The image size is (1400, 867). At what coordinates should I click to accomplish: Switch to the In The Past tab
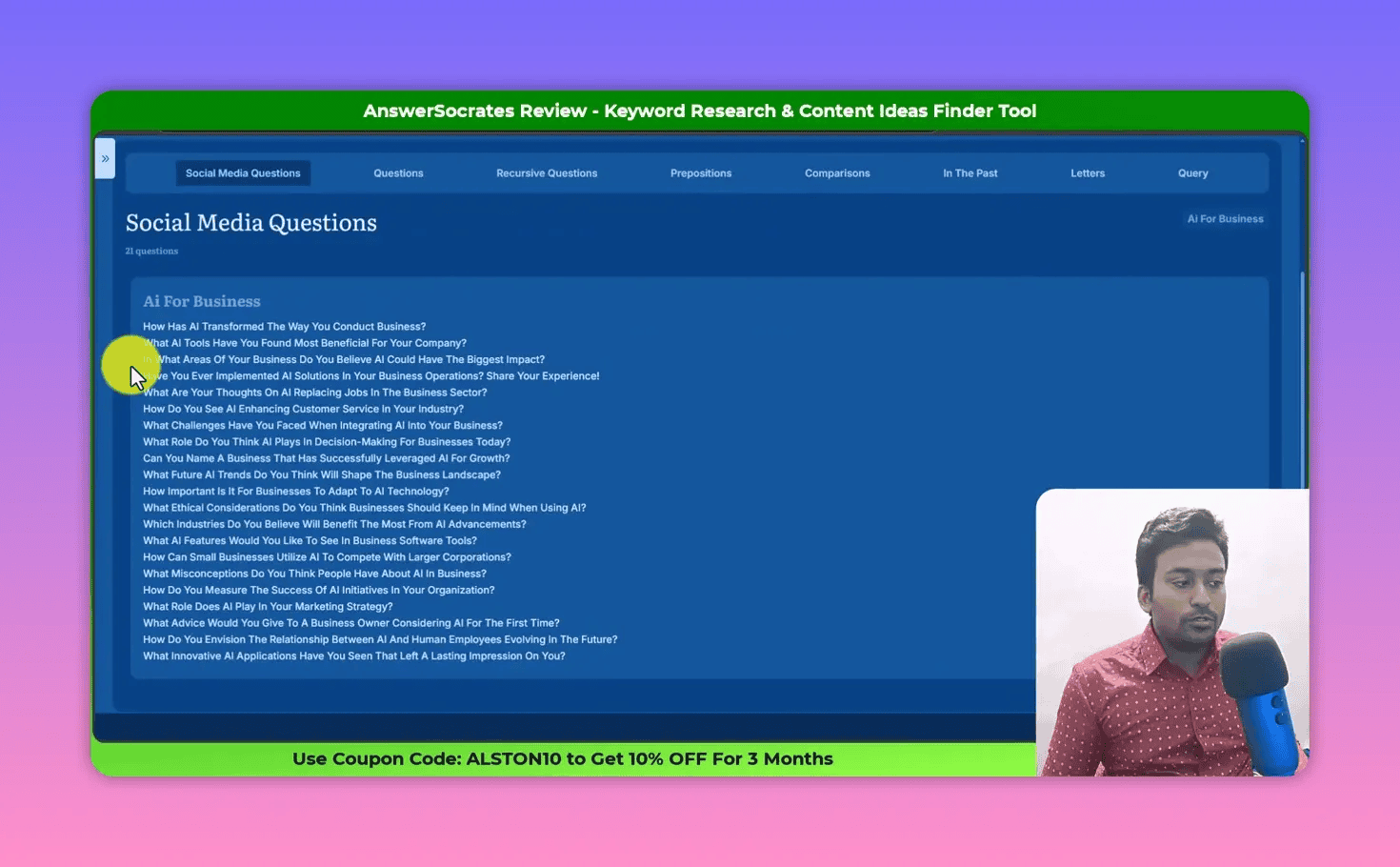click(x=970, y=173)
